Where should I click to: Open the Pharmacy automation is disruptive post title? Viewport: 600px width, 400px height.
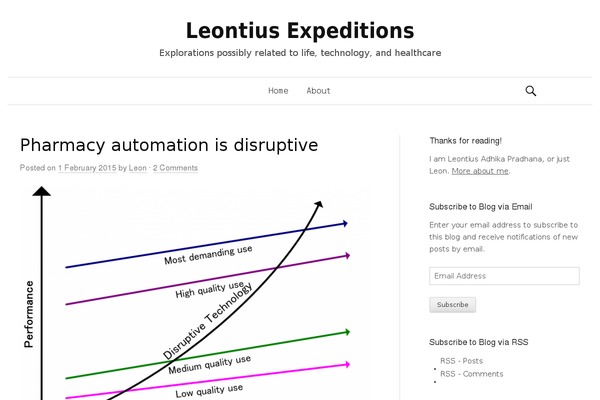[169, 145]
